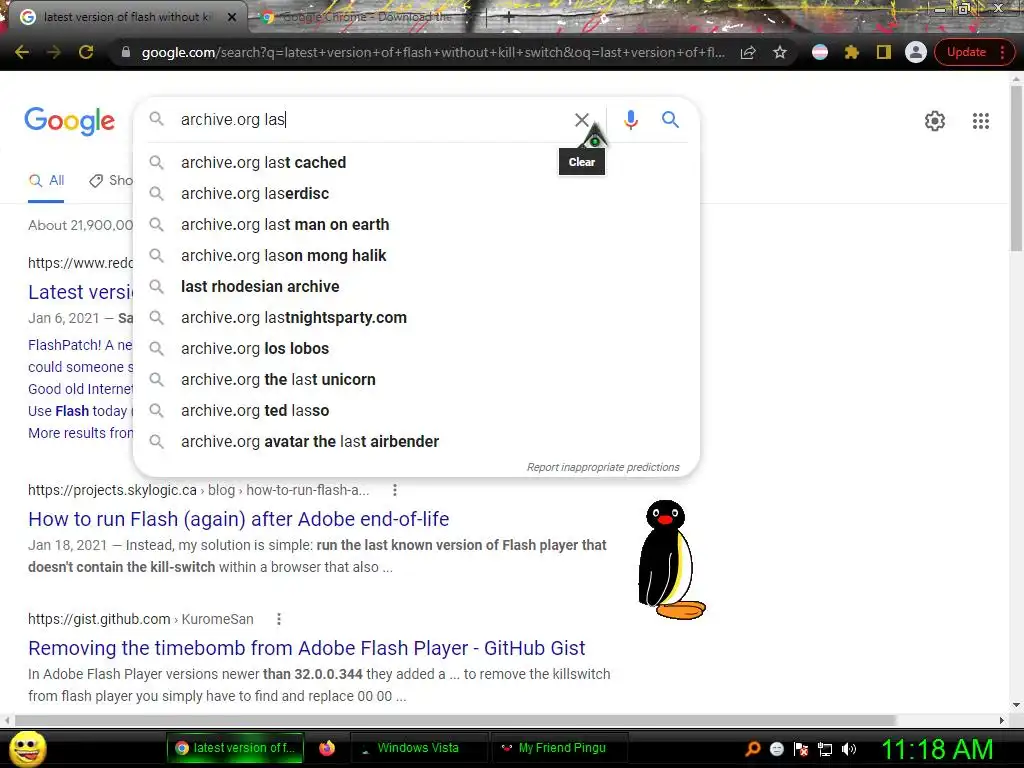
Task: Click the orange search tray icon
Action: (x=753, y=749)
